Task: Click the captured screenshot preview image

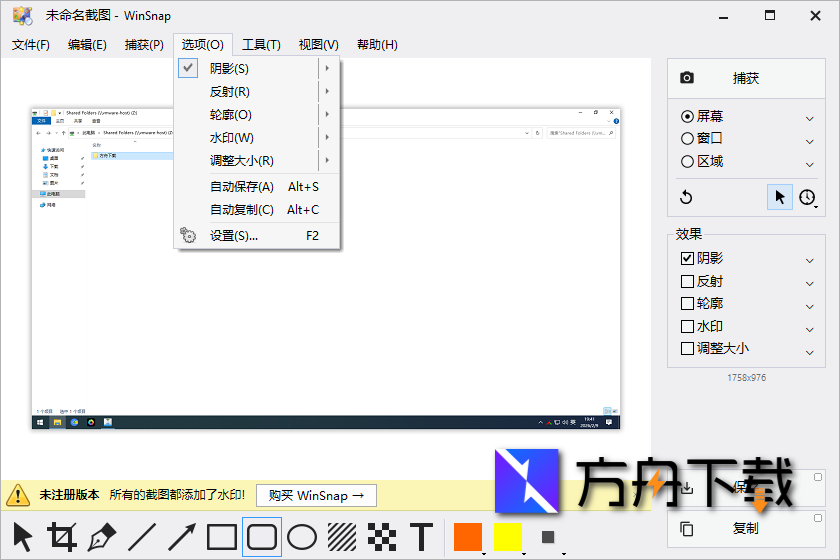Action: (x=326, y=268)
